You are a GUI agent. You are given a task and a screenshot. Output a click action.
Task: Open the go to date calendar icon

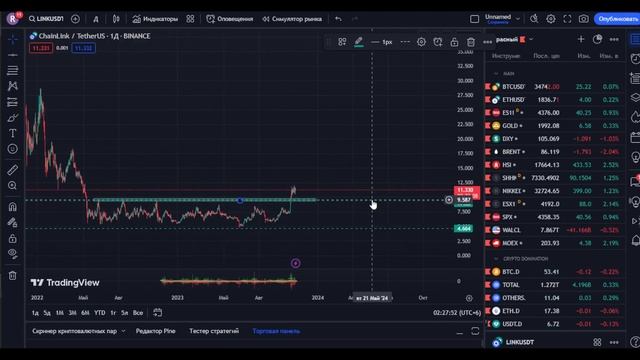point(158,313)
